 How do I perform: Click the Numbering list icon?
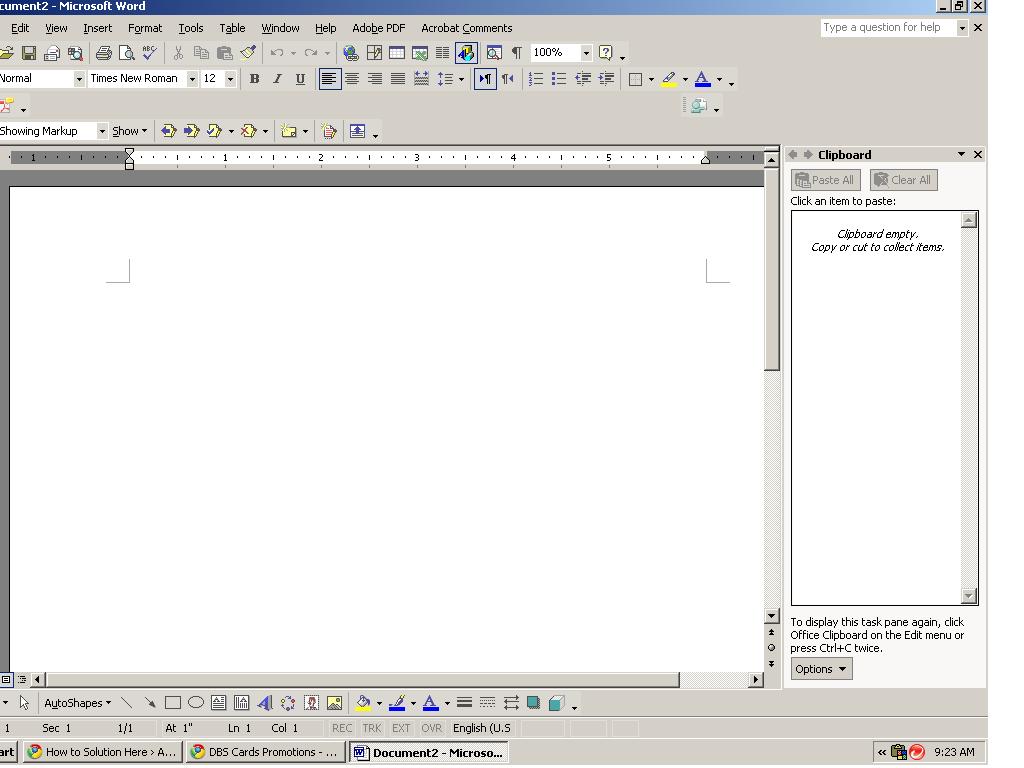536,79
